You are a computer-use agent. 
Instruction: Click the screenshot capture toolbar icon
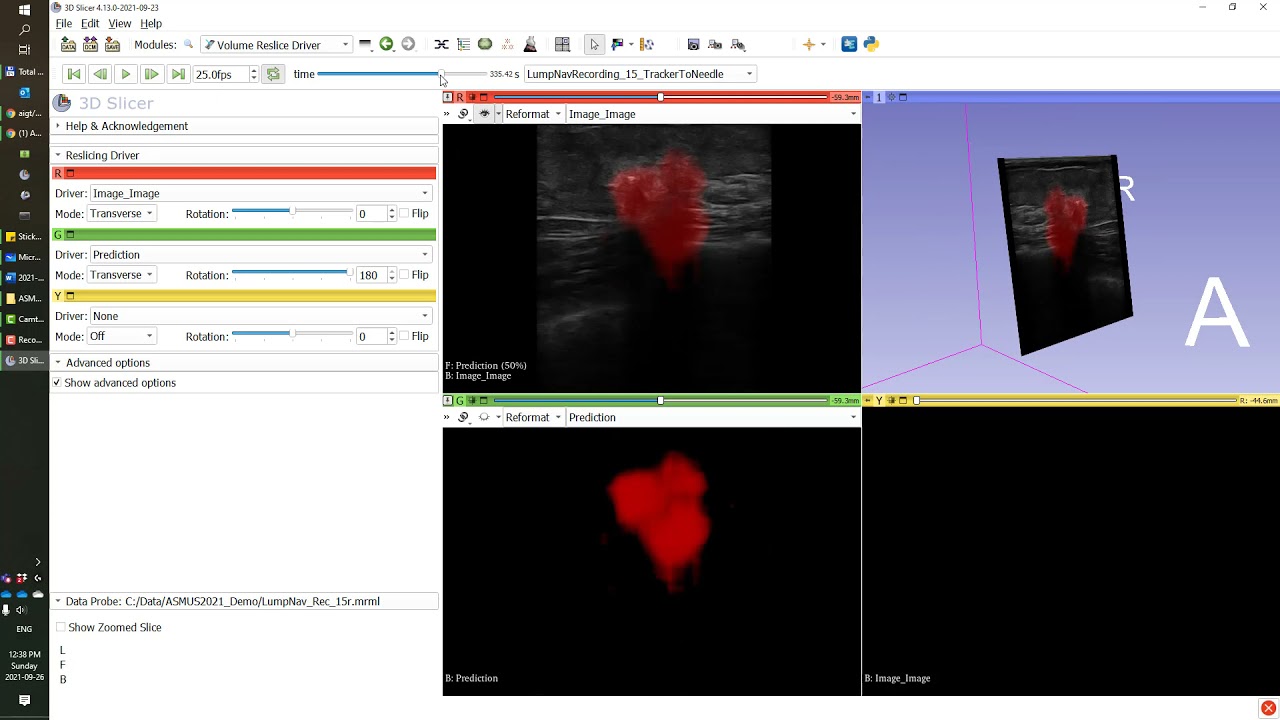coord(693,44)
